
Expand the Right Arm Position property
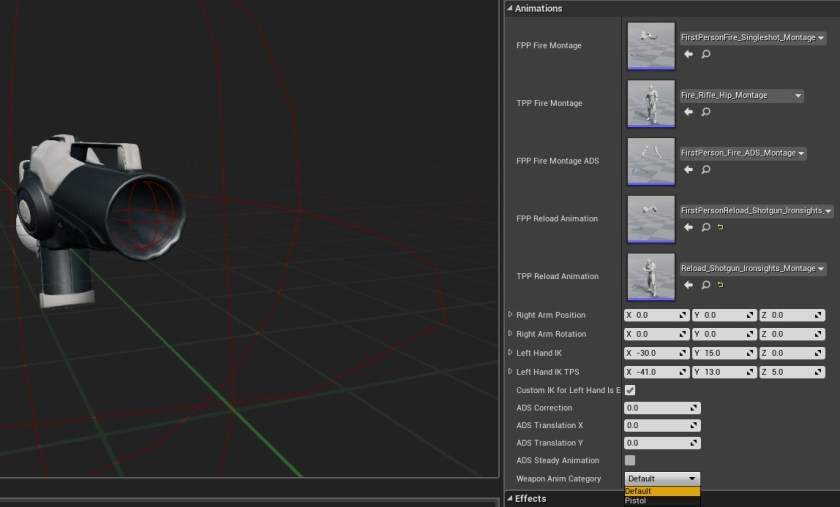pyautogui.click(x=510, y=315)
